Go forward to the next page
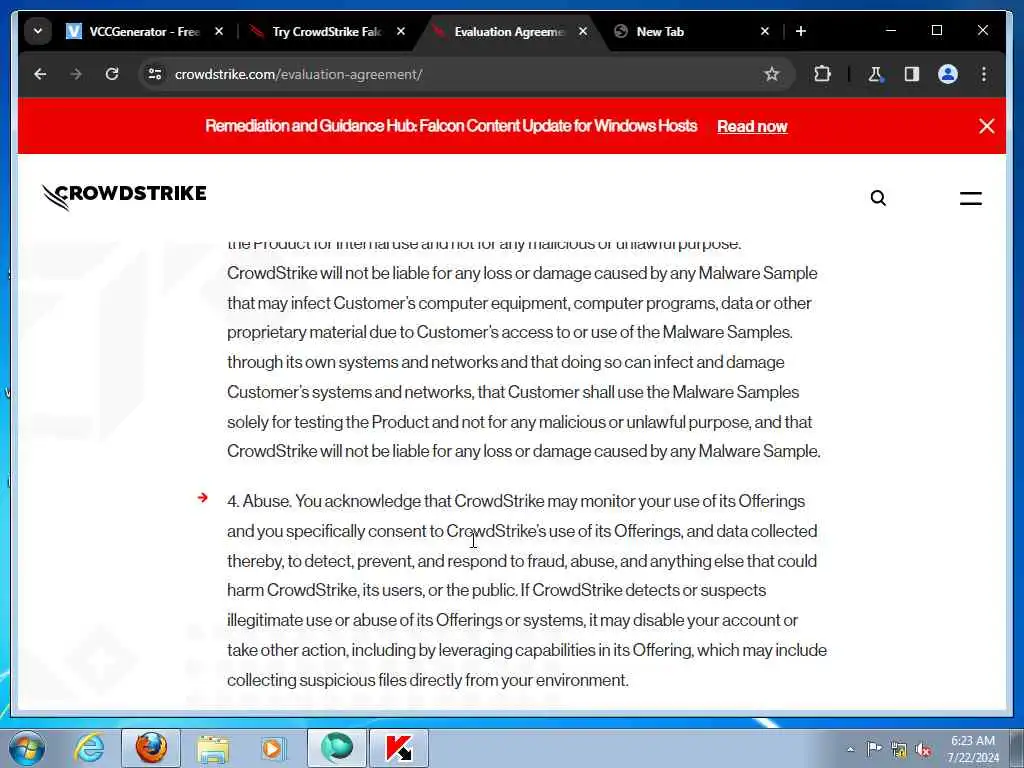This screenshot has width=1024, height=768. (76, 74)
